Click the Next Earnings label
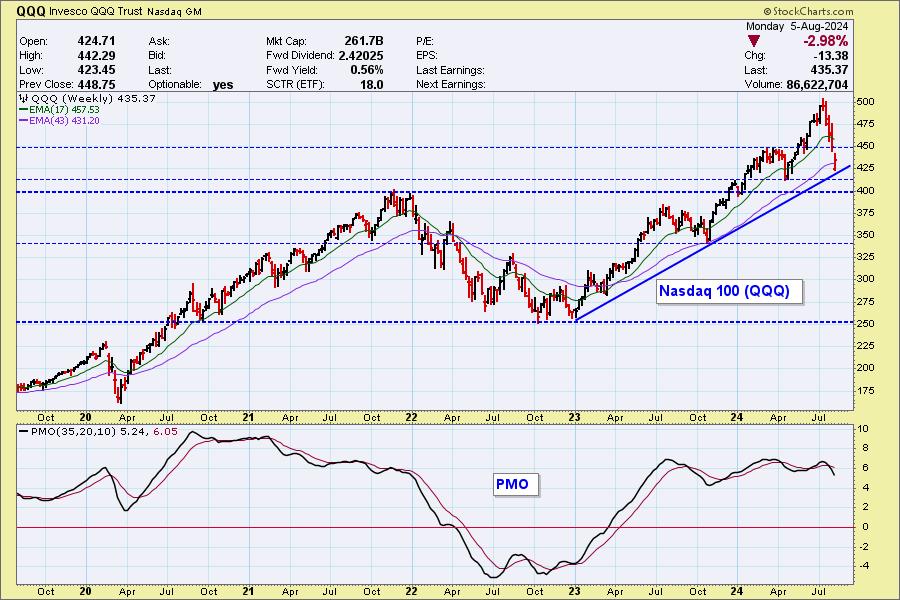 coord(451,84)
